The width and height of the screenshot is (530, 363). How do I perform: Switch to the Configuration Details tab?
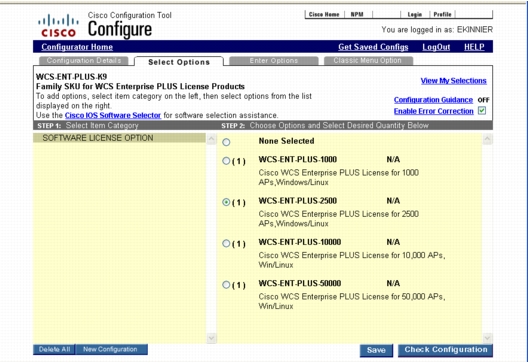point(84,60)
